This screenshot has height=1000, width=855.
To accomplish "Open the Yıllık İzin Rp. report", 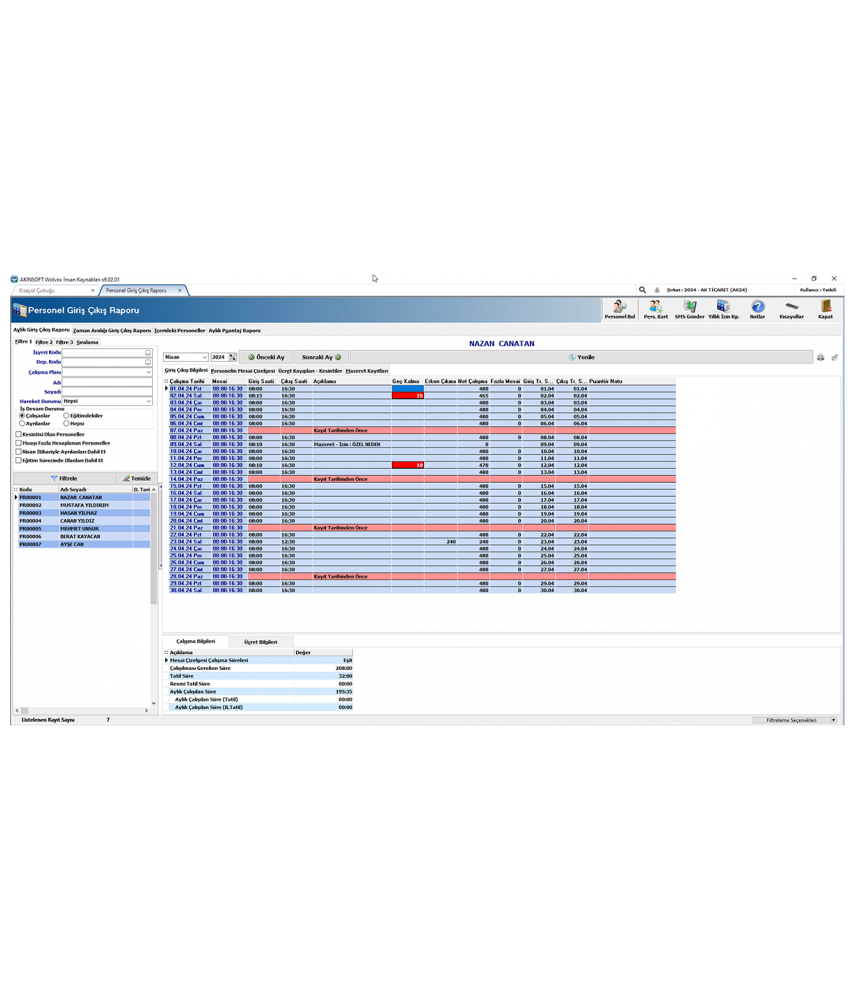I will (x=725, y=308).
